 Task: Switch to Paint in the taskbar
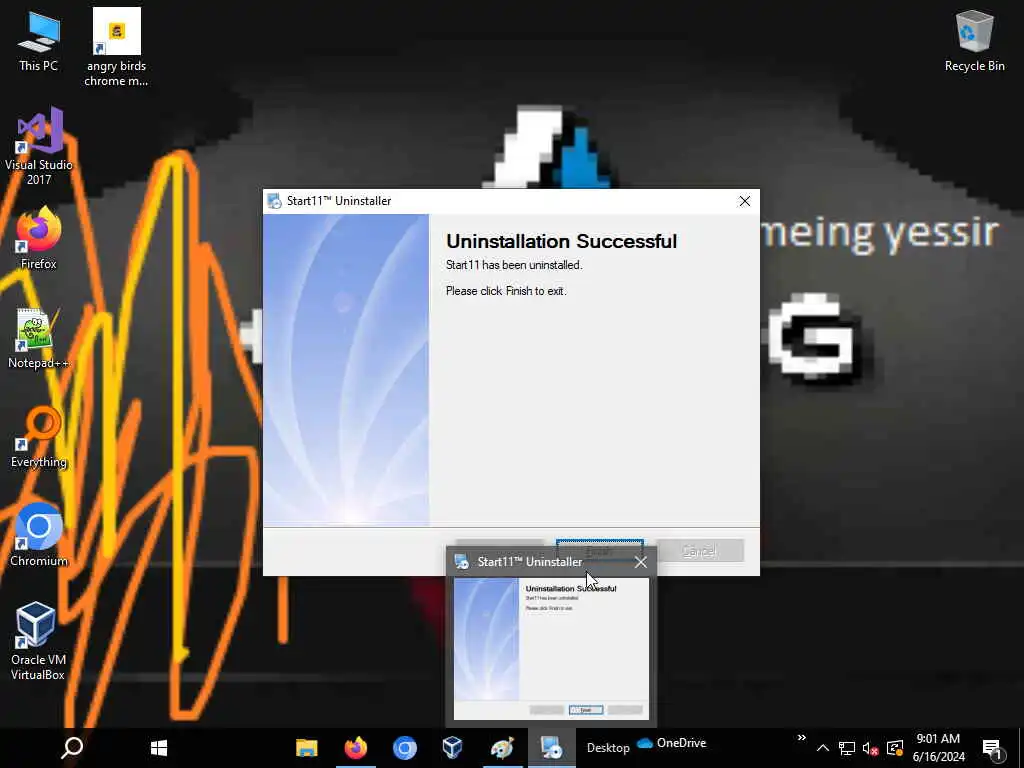[502, 748]
